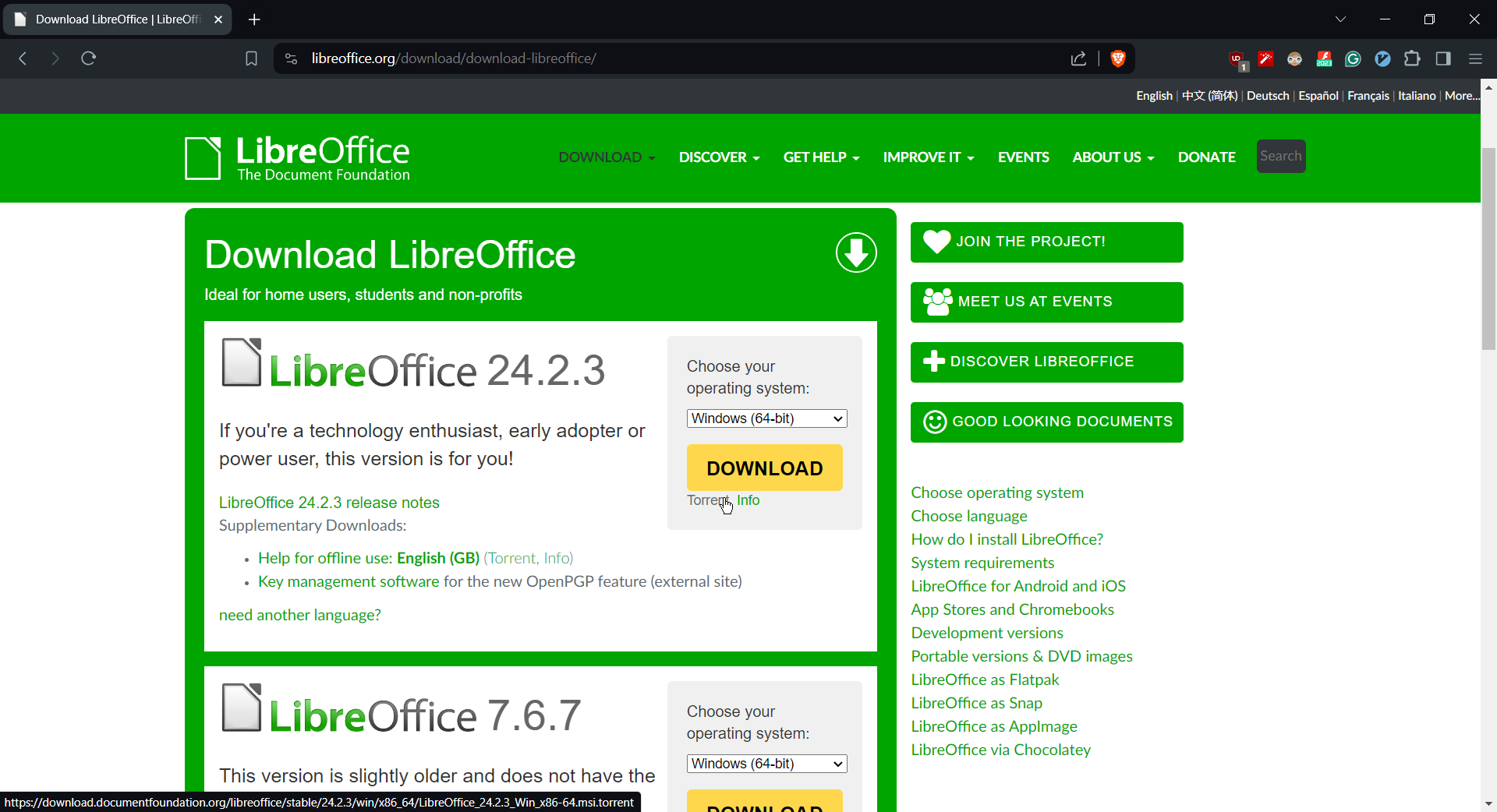
Task: Click the plus icon on Discover LibreOffice
Action: (x=933, y=362)
